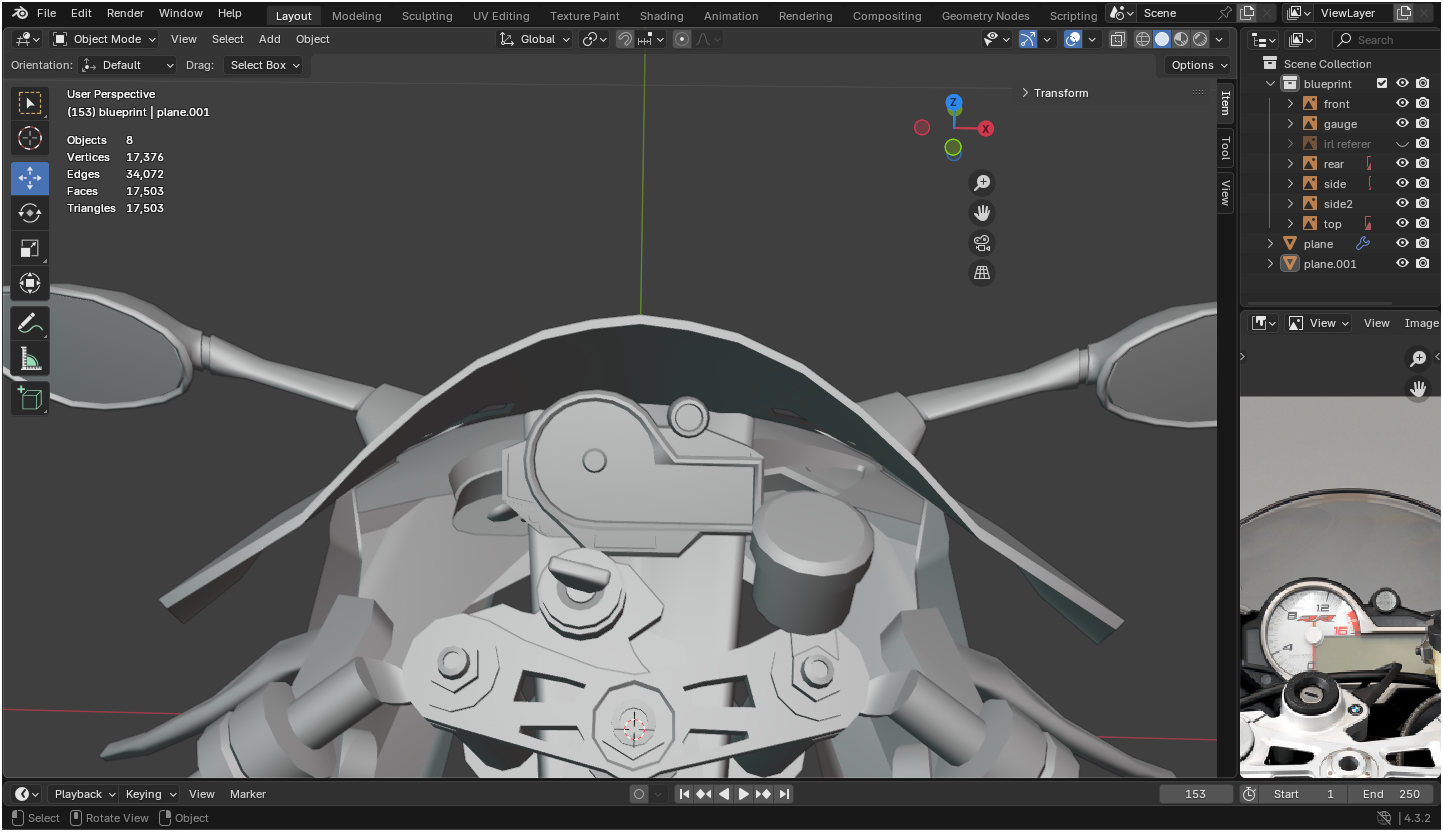Toggle camera view with the camera icon
Viewport: 1443px width, 832px height.
pos(982,243)
